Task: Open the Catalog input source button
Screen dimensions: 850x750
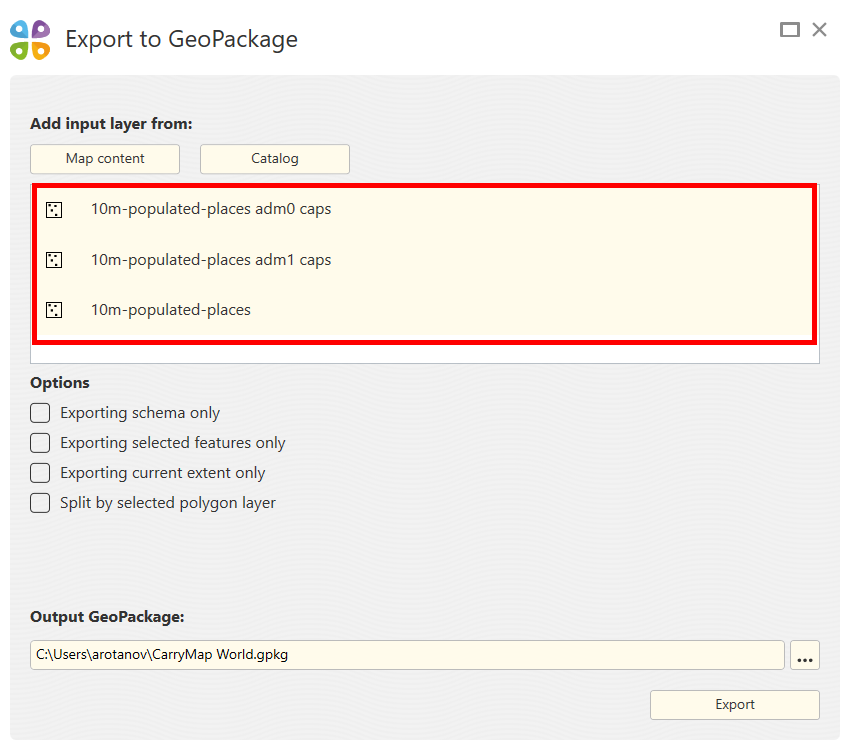Action: pyautogui.click(x=275, y=159)
